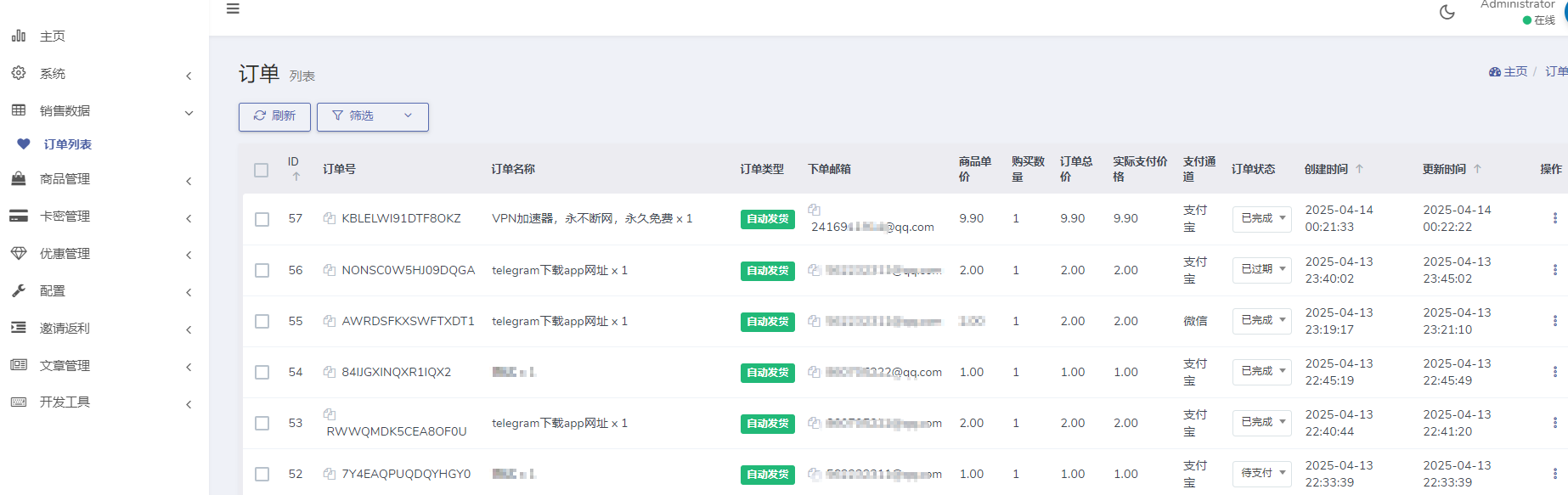This screenshot has width=1568, height=495.
Task: Click the 刷新 refresh button
Action: coord(274,116)
